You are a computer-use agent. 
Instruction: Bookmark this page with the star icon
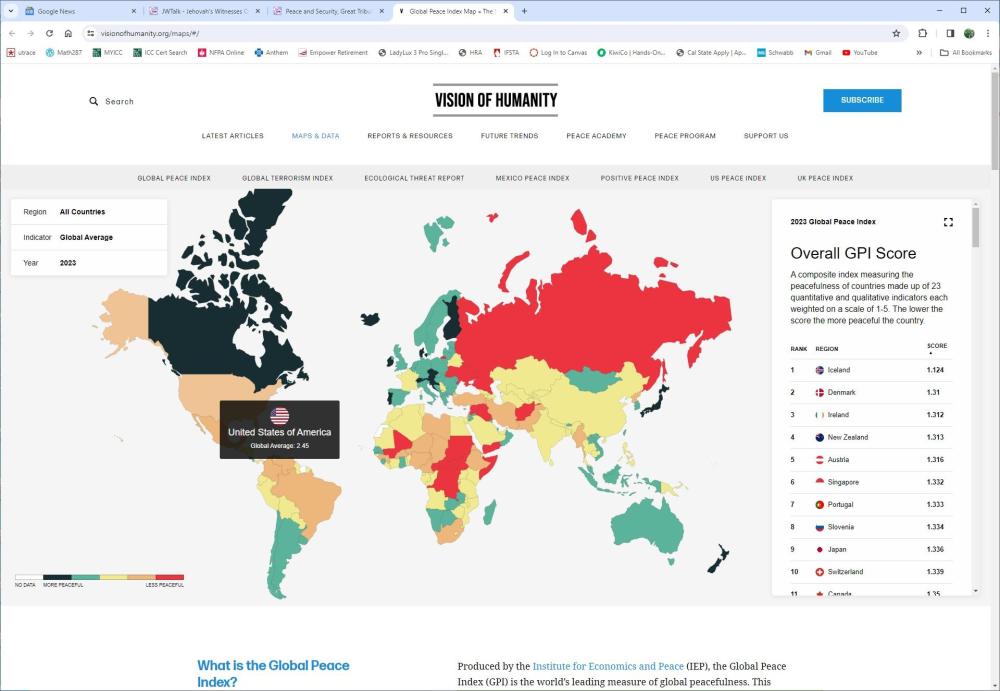(x=896, y=33)
